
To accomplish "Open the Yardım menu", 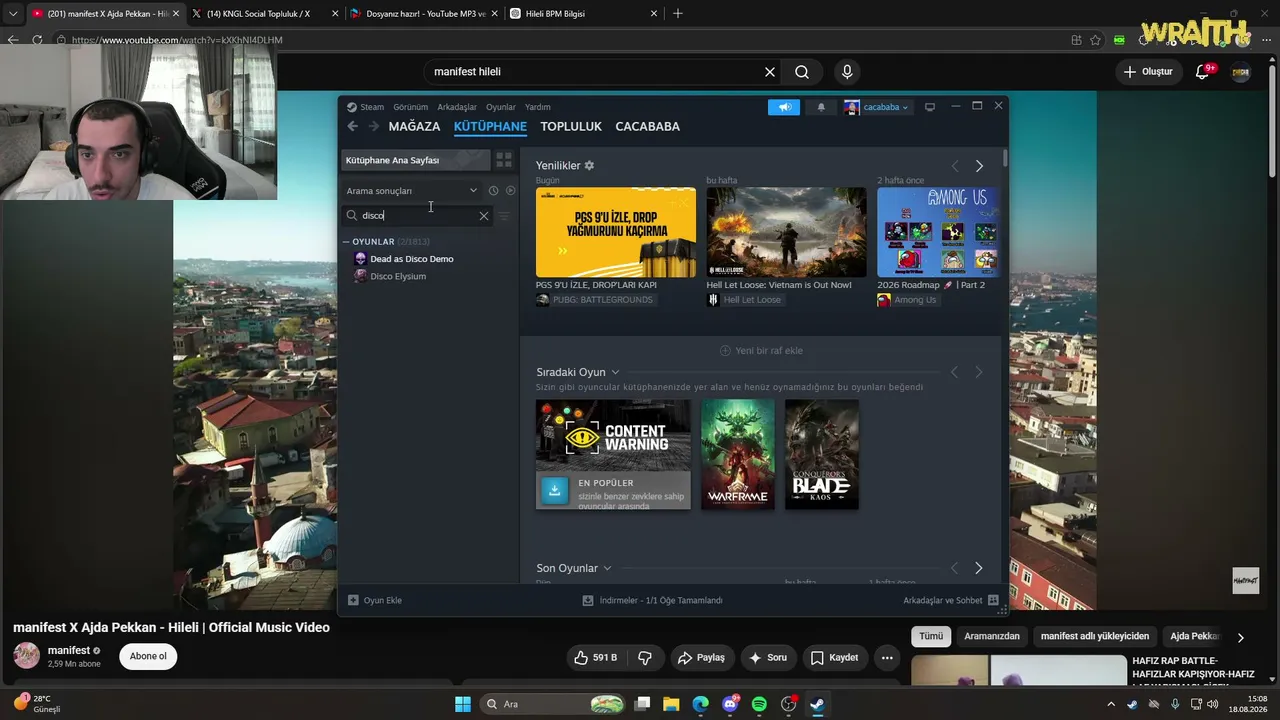I will [538, 107].
